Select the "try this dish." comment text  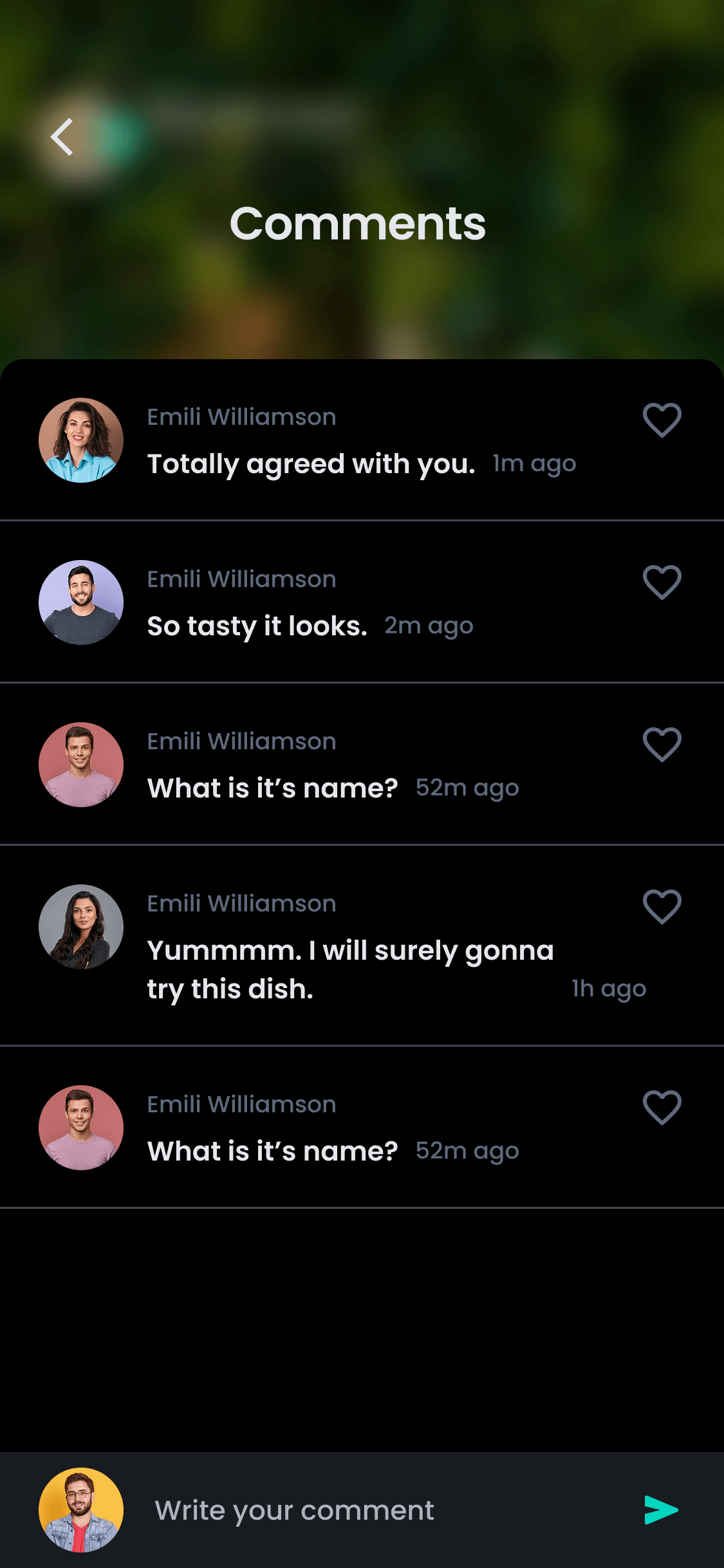tap(230, 989)
